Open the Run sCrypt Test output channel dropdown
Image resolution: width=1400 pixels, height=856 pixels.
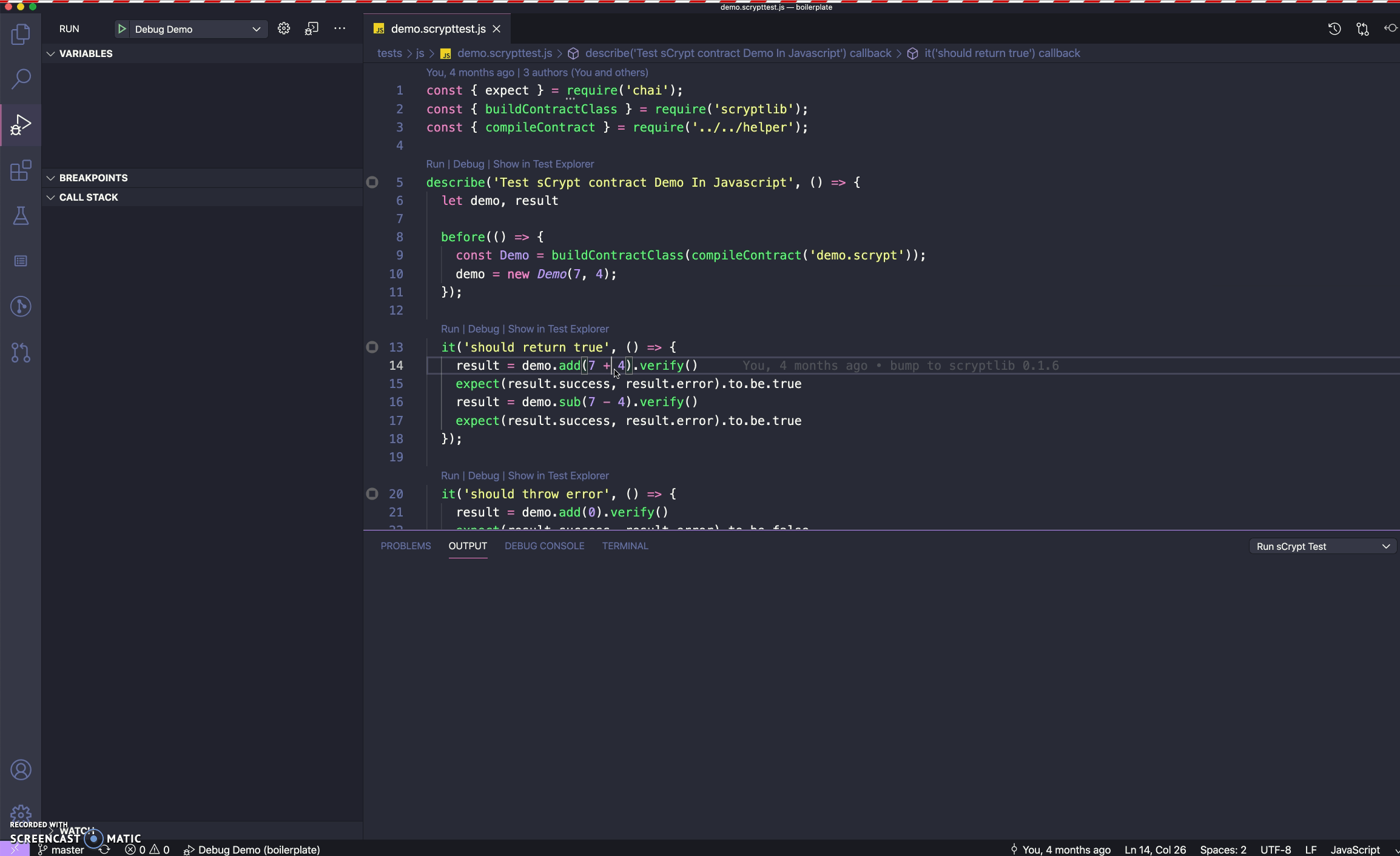click(x=1322, y=546)
